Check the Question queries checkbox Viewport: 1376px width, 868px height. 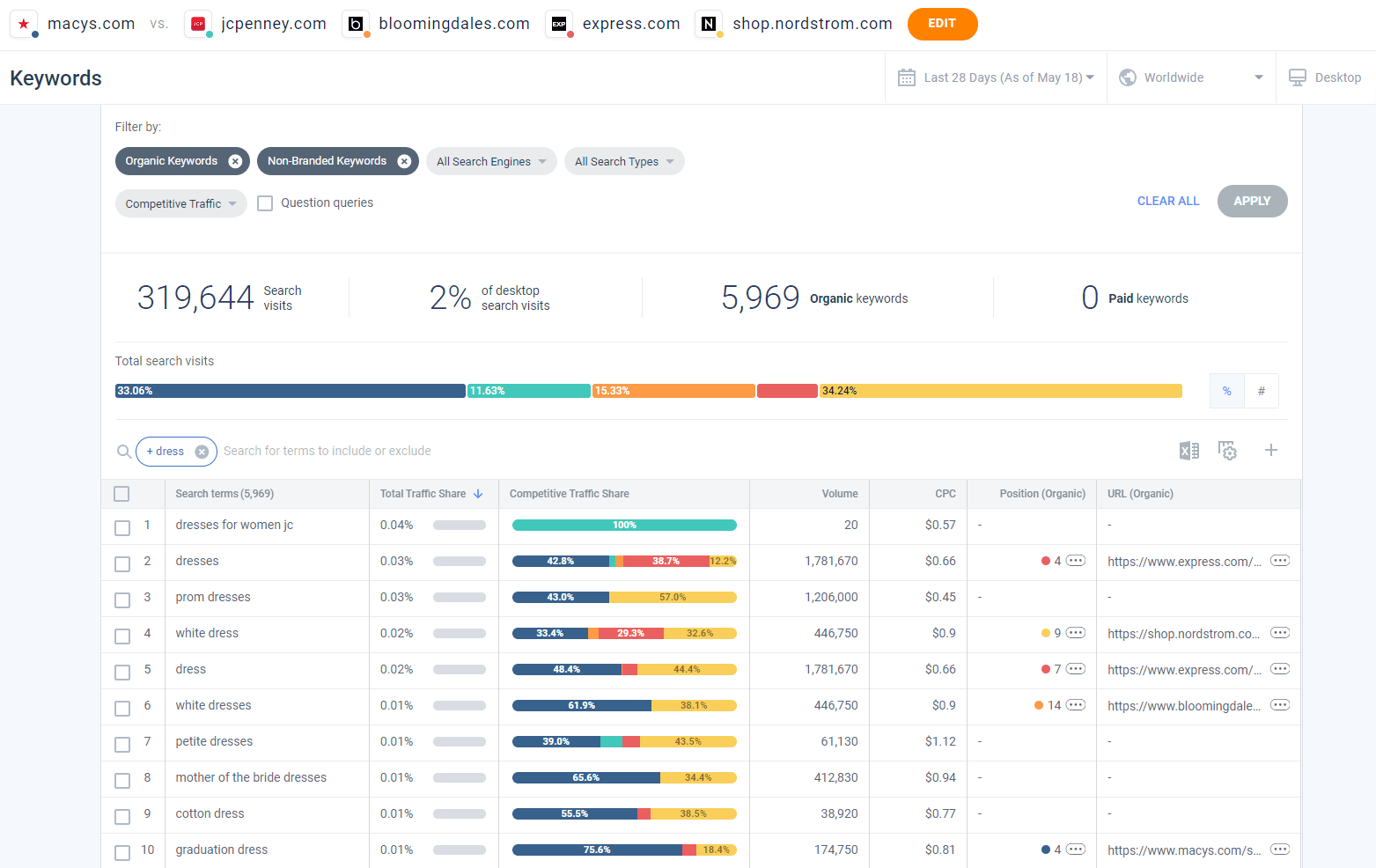264,202
